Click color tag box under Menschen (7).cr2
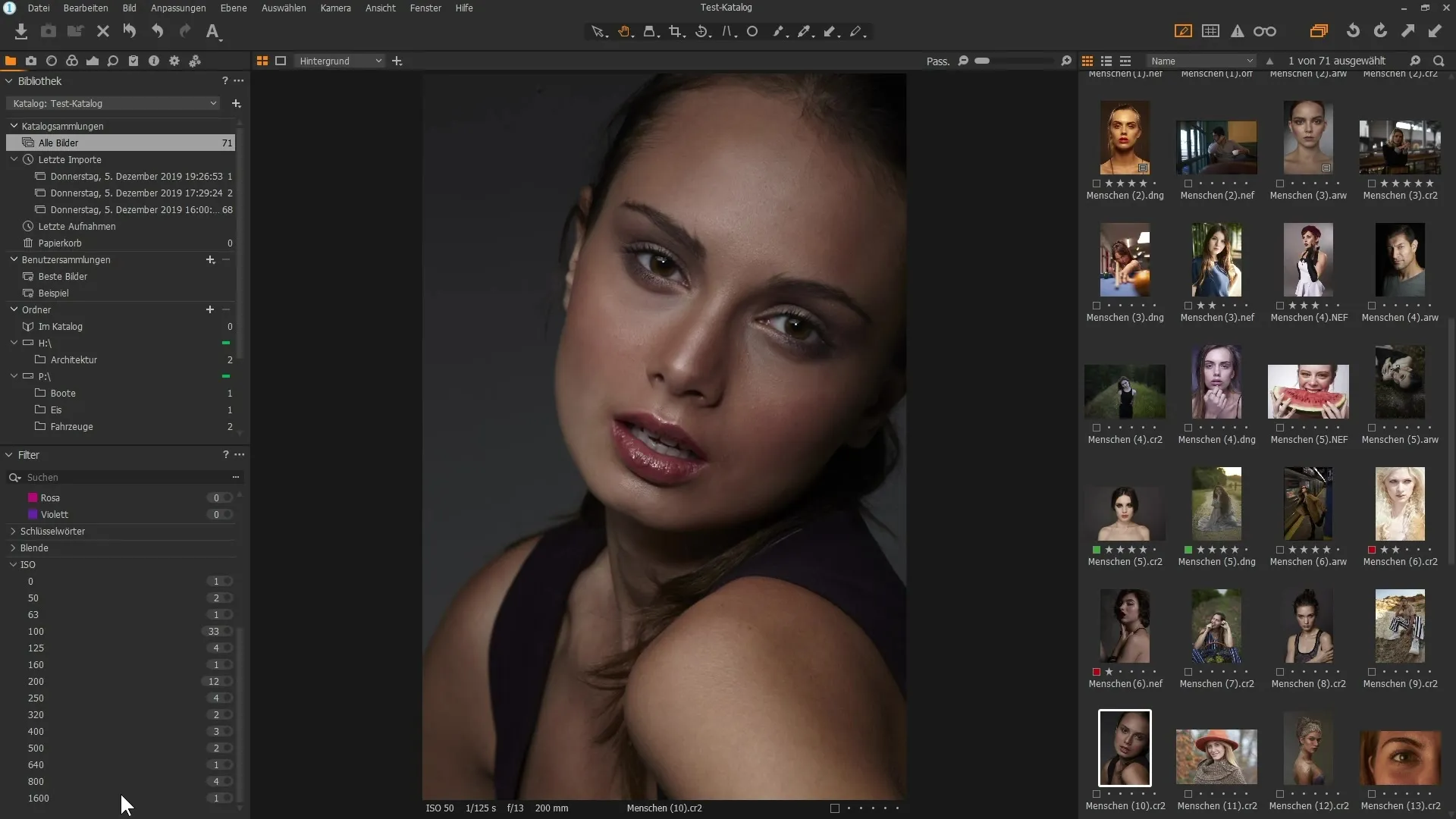Viewport: 1456px width, 819px height. click(1188, 672)
